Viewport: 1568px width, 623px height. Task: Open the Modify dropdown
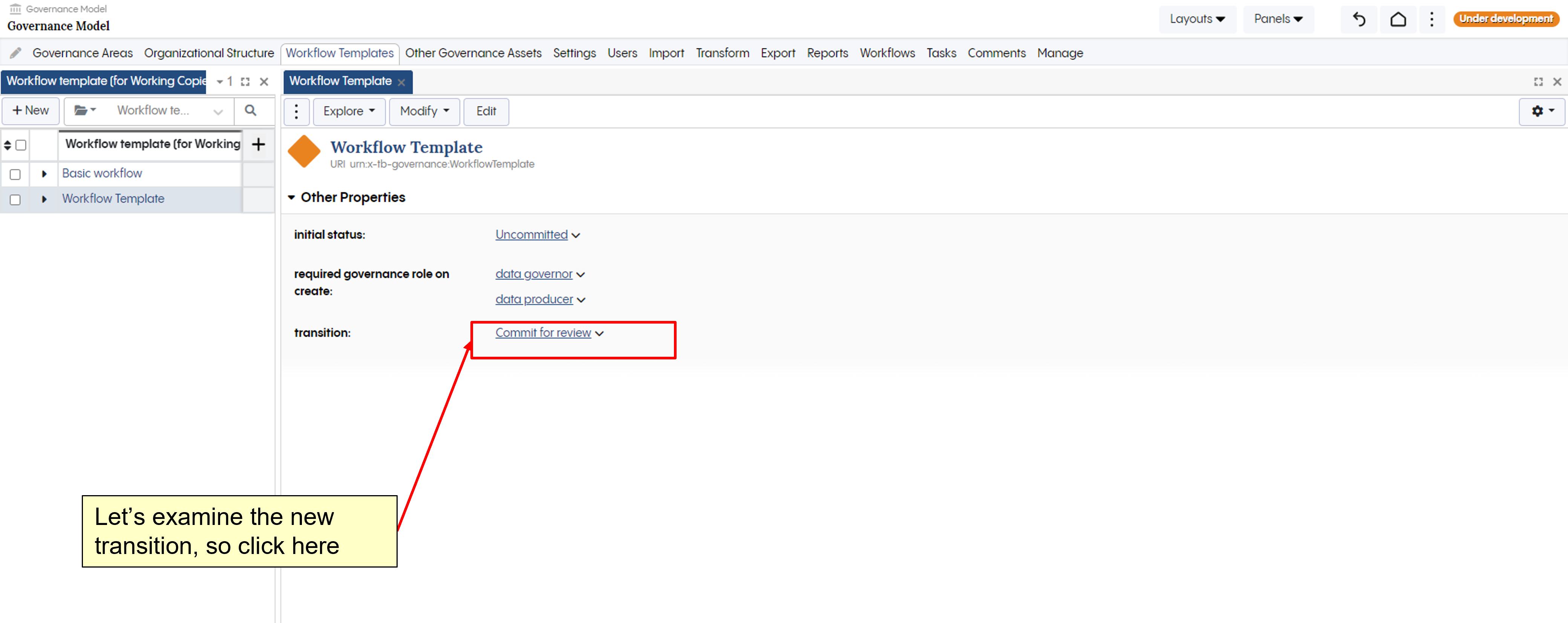pos(424,111)
